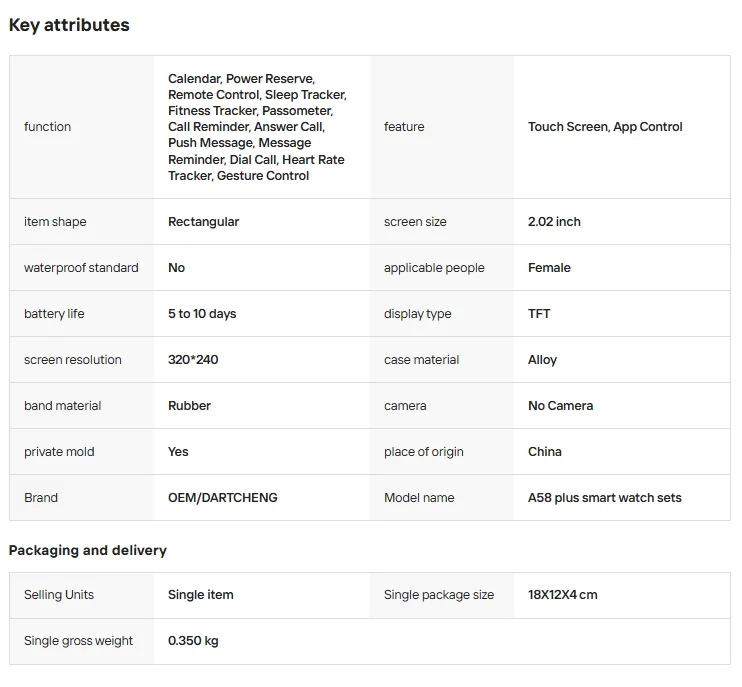Click the item shape label
This screenshot has height=687, width=742.
pos(55,222)
